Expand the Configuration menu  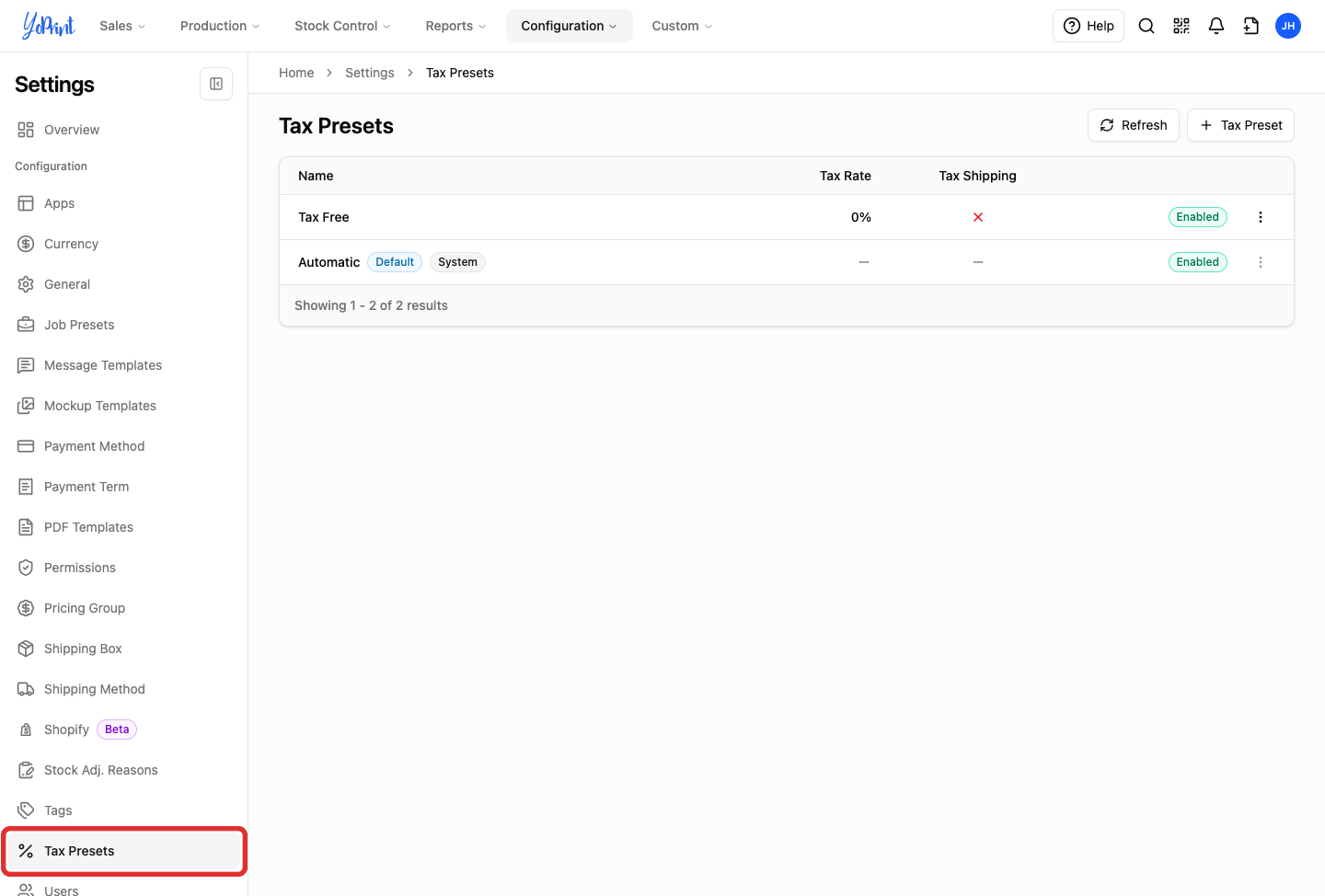coord(570,26)
